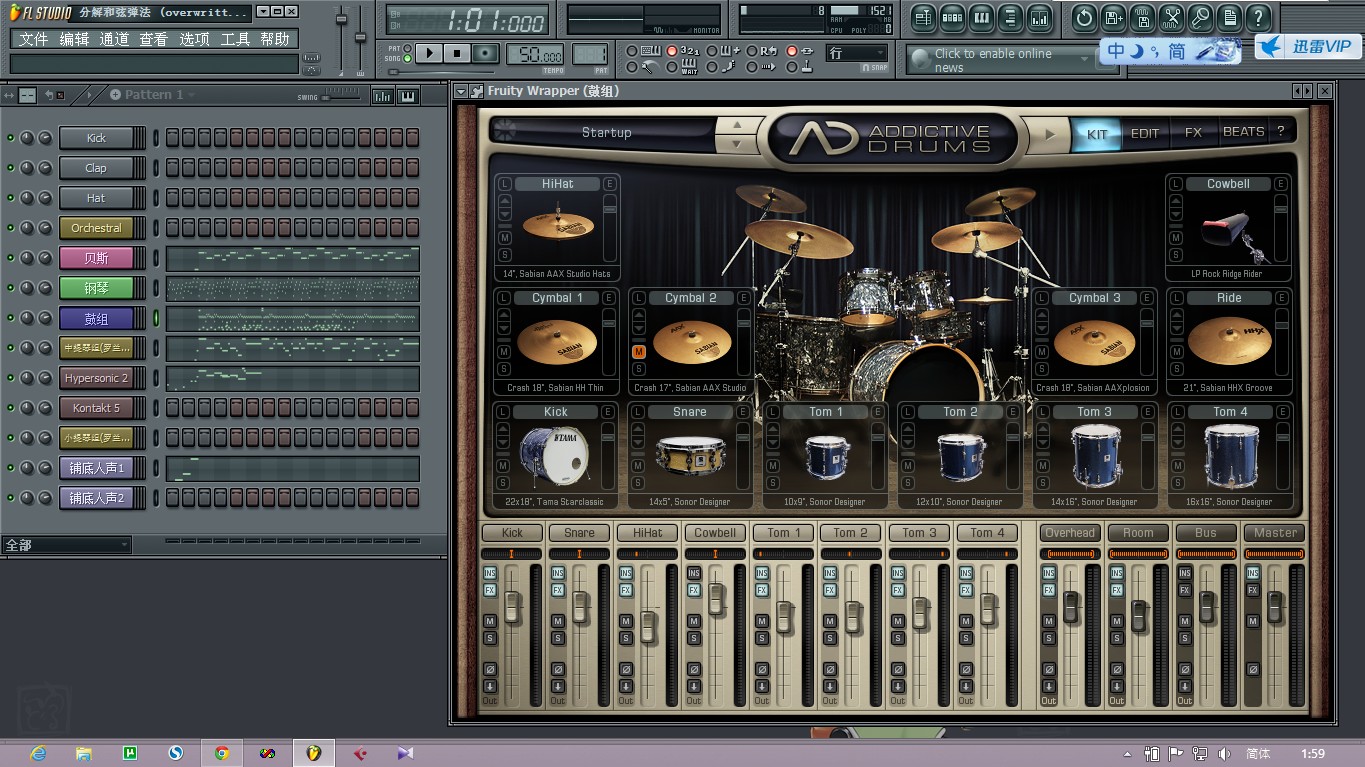
Task: Switch to the FX tab in Addictive Drums
Action: (x=1193, y=133)
